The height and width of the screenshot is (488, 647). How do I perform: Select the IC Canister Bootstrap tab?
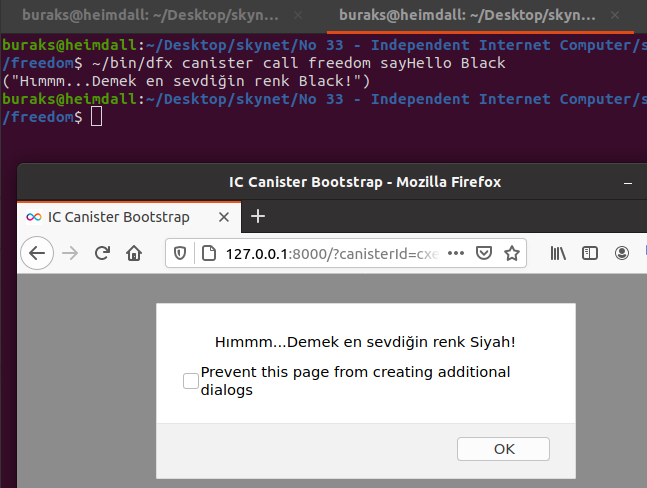click(129, 217)
